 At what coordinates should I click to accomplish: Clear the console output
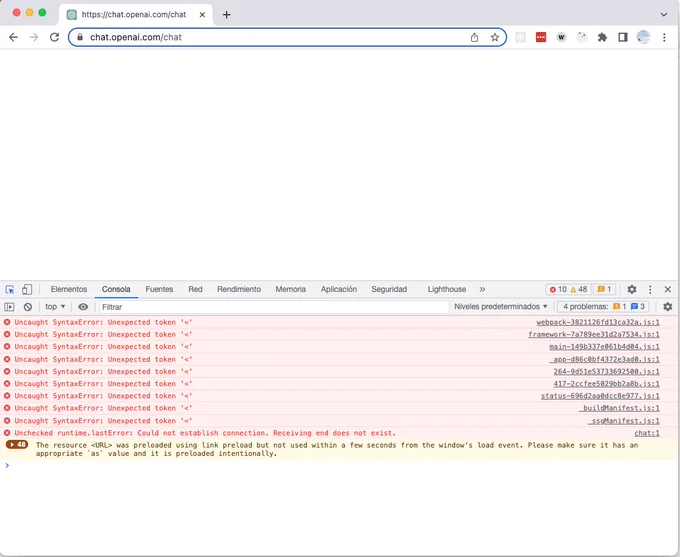point(28,307)
